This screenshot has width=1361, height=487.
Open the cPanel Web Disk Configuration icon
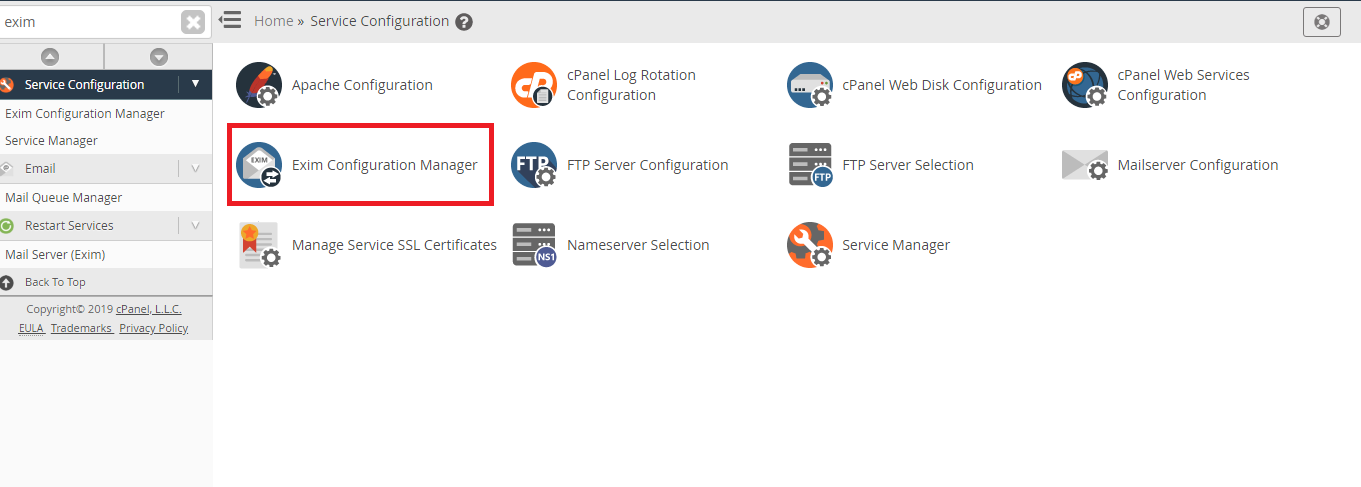click(x=810, y=85)
